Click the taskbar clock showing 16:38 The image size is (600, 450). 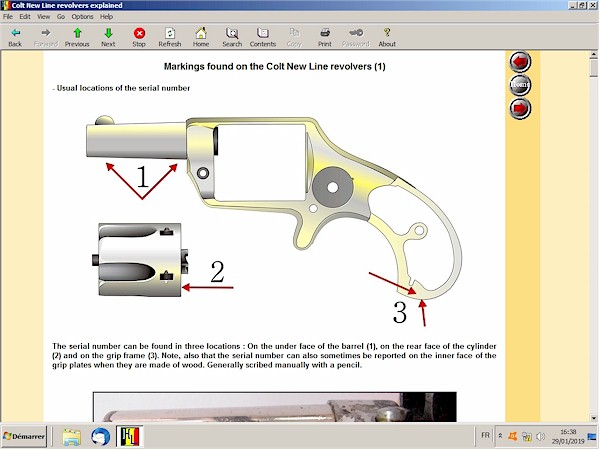click(x=568, y=436)
